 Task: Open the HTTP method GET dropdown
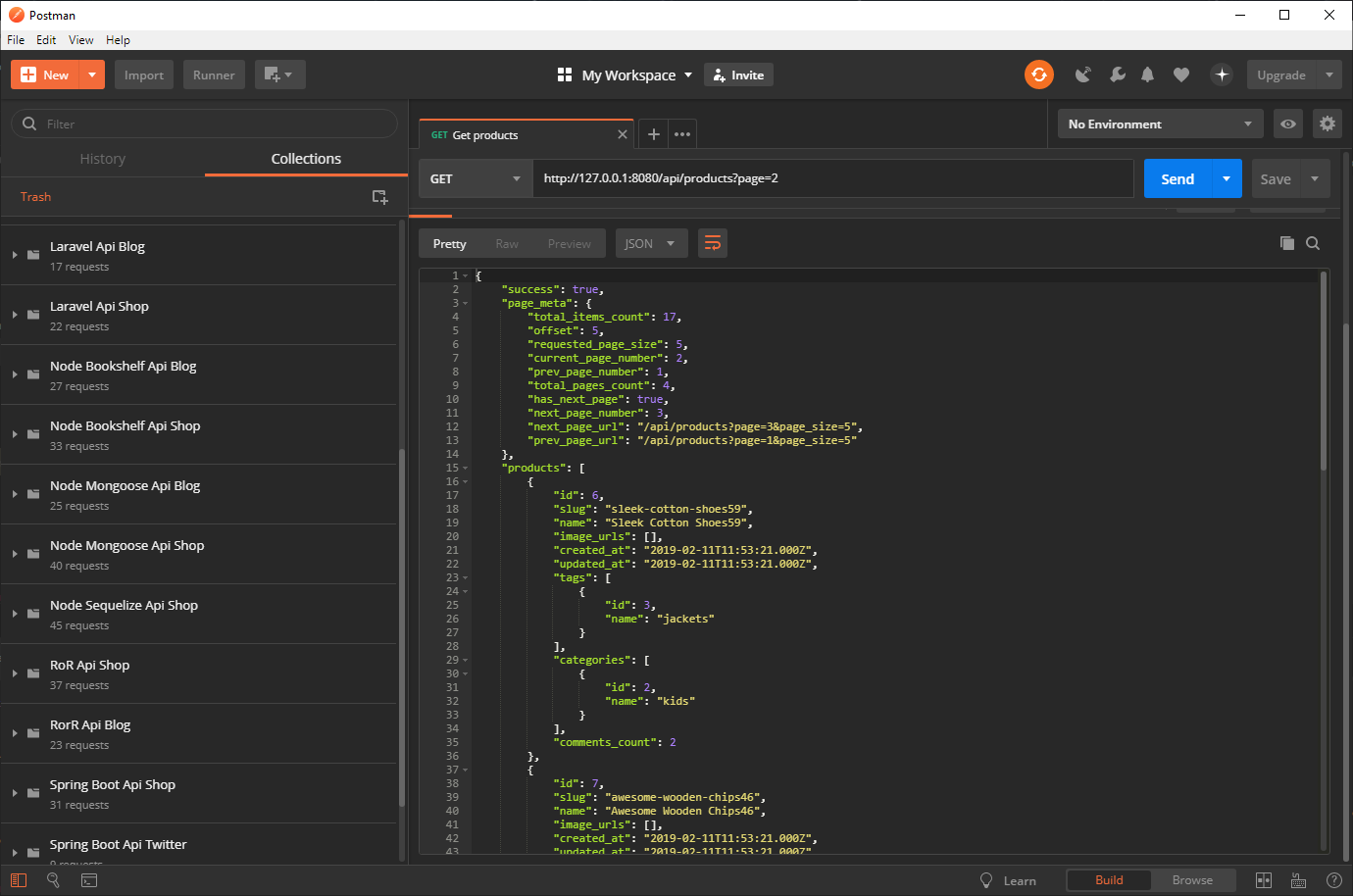[476, 178]
